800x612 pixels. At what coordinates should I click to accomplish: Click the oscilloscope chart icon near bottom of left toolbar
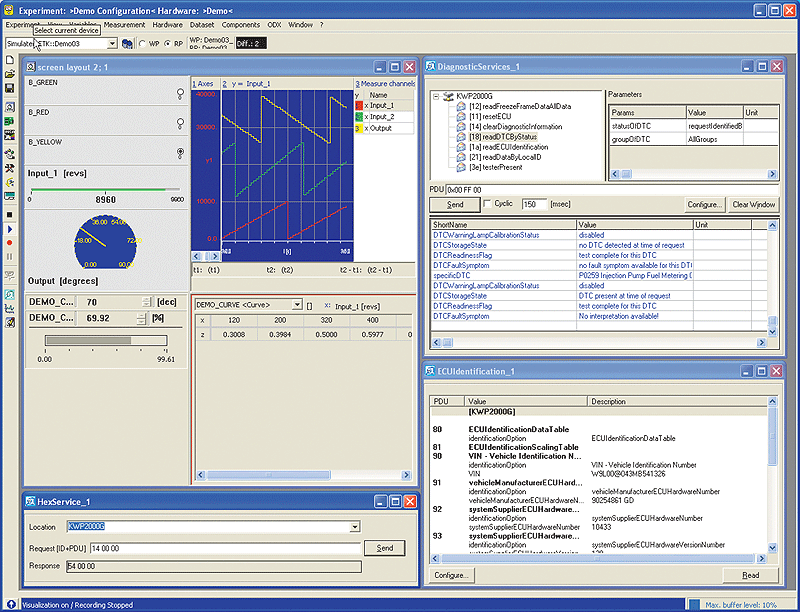point(9,309)
